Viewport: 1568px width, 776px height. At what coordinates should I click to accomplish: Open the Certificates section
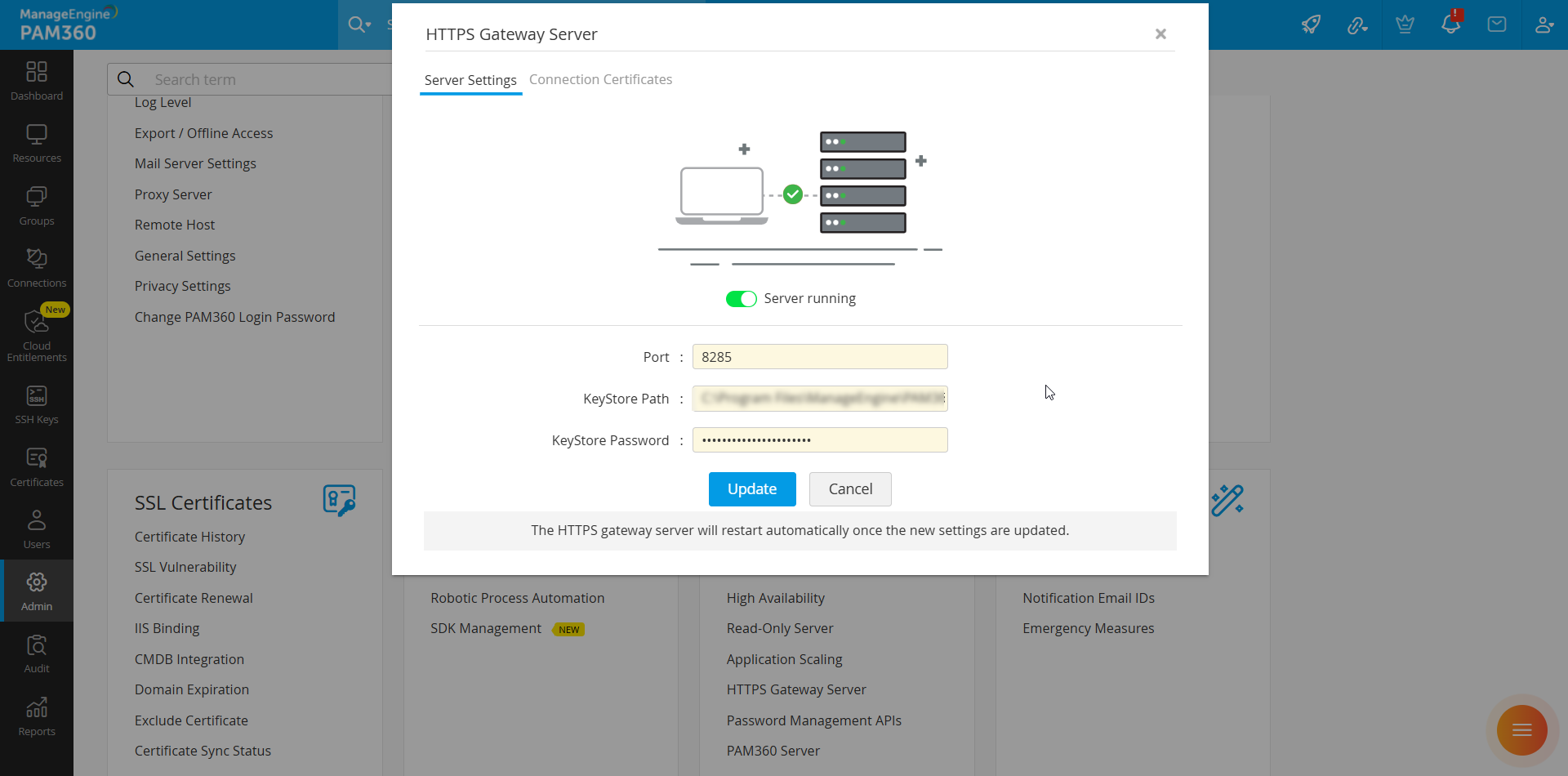[x=36, y=466]
